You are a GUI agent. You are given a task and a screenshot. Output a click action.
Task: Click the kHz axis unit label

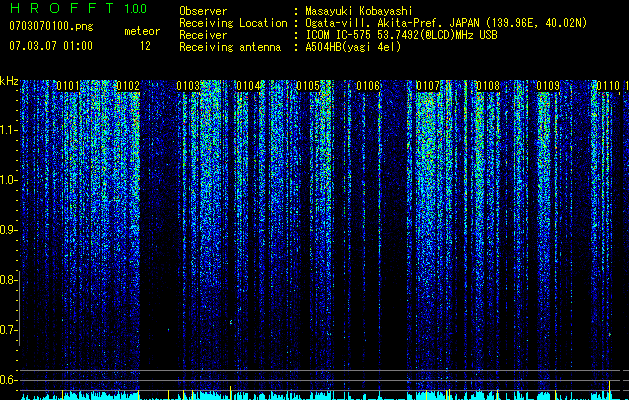point(9,81)
